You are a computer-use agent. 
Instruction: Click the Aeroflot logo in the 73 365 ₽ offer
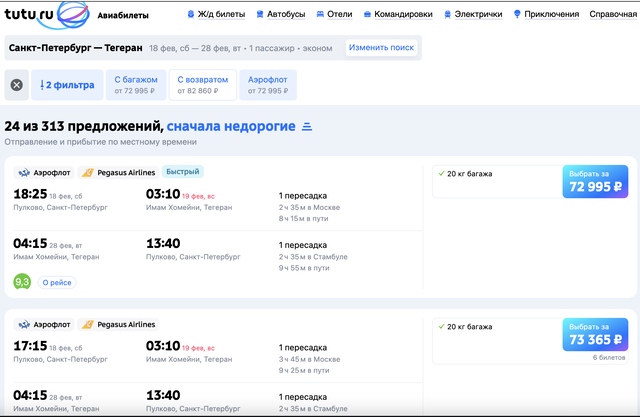coord(24,324)
